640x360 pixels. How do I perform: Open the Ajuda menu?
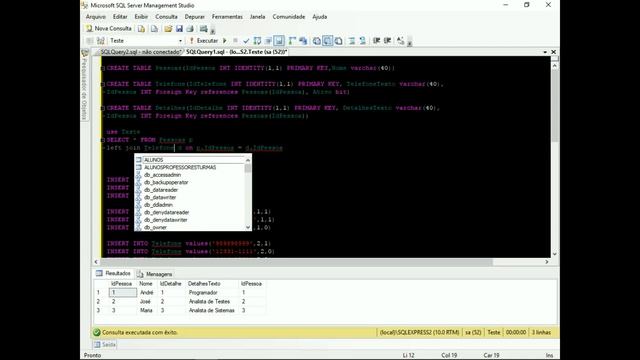coord(320,17)
